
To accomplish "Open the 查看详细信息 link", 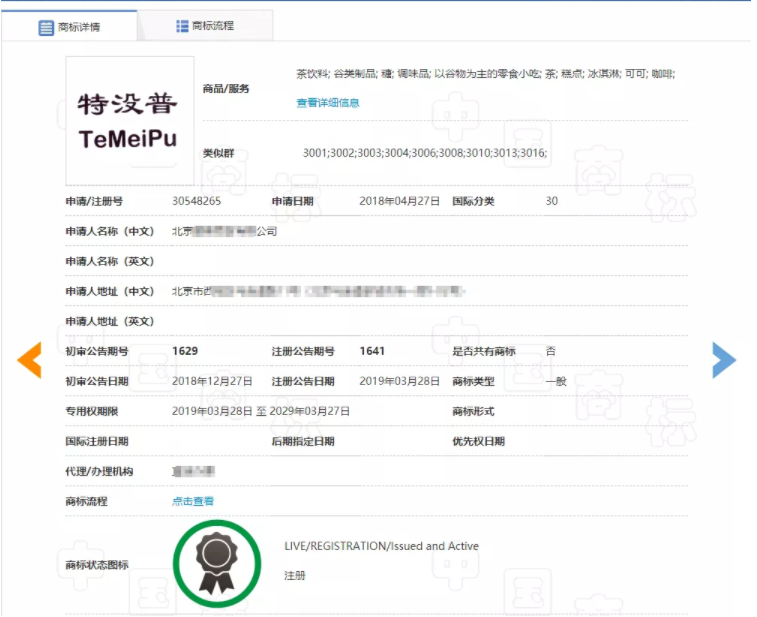I will [x=327, y=103].
